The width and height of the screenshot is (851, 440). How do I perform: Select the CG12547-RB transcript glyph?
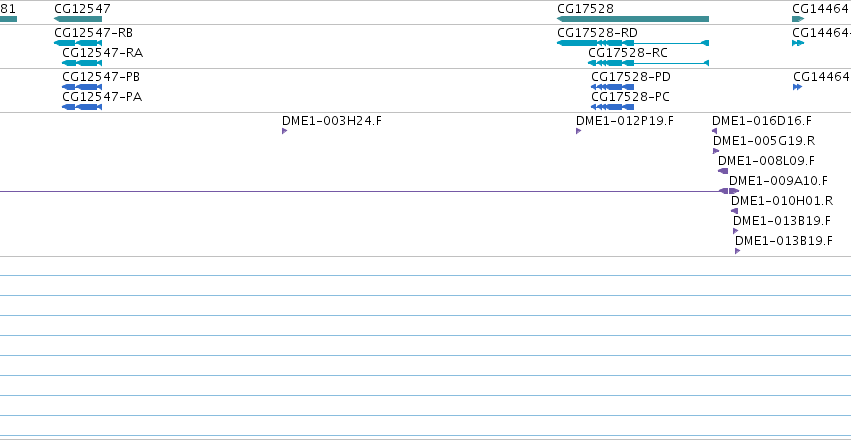(x=78, y=43)
